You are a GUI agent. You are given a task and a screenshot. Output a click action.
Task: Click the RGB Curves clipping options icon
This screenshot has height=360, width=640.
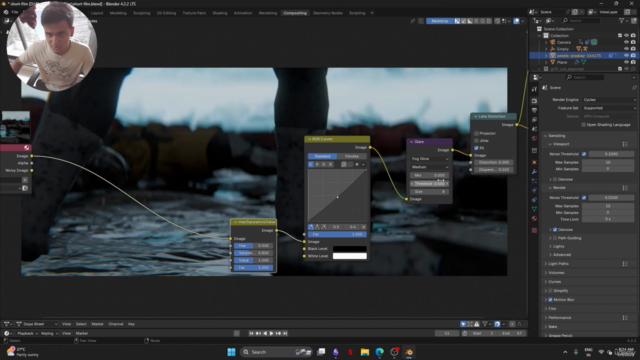(357, 164)
